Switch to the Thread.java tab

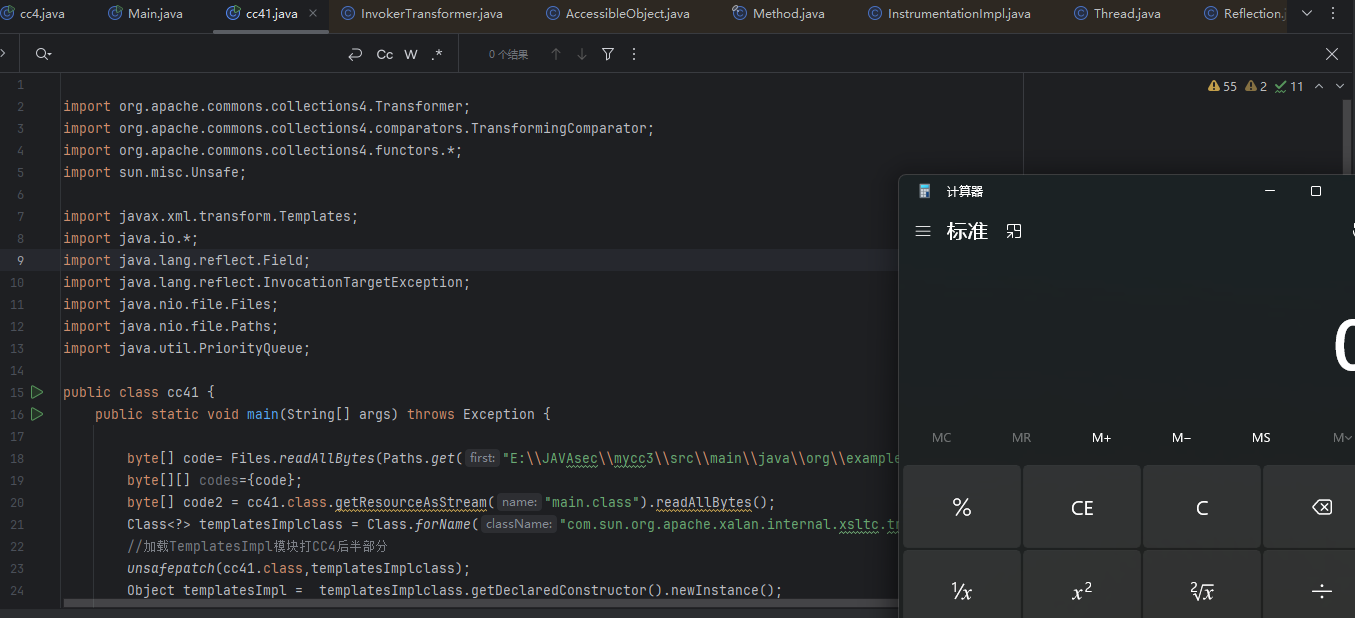tap(1117, 14)
